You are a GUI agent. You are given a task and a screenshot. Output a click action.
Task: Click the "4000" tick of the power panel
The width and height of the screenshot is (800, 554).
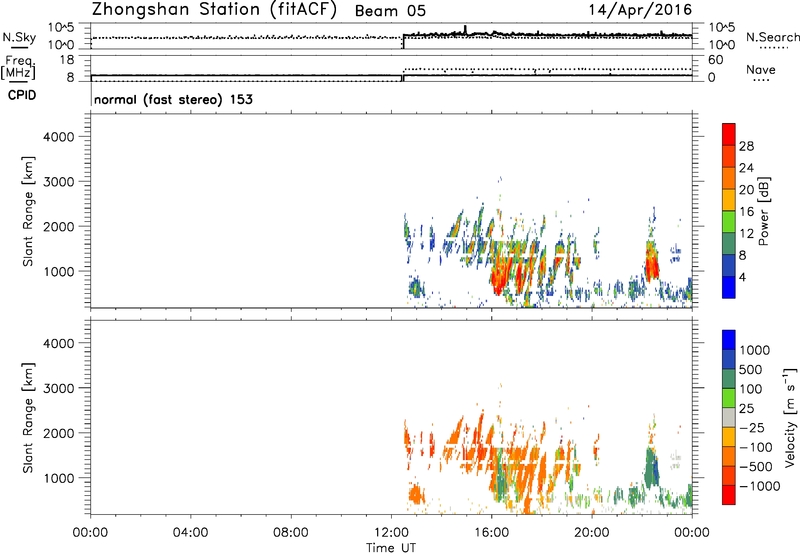coord(59,137)
